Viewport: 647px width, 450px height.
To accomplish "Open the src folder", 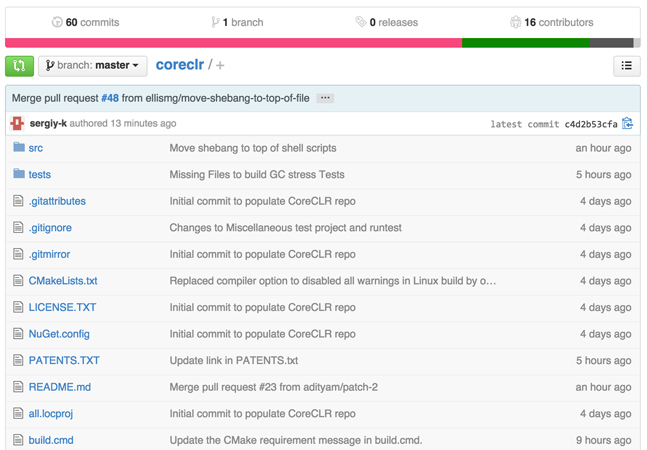I will point(35,148).
